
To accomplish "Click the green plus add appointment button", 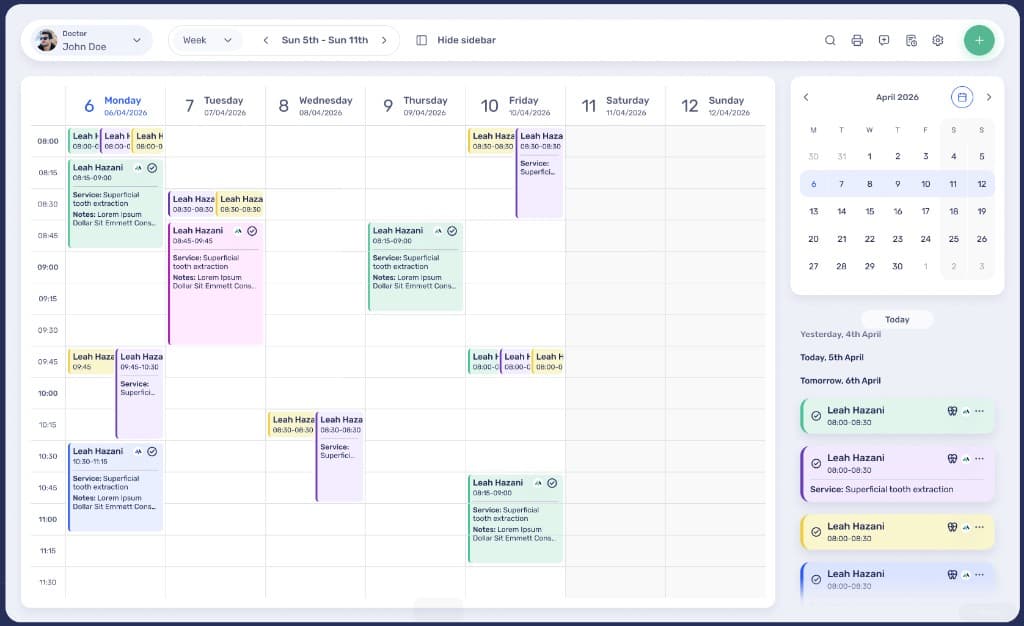I will click(979, 40).
